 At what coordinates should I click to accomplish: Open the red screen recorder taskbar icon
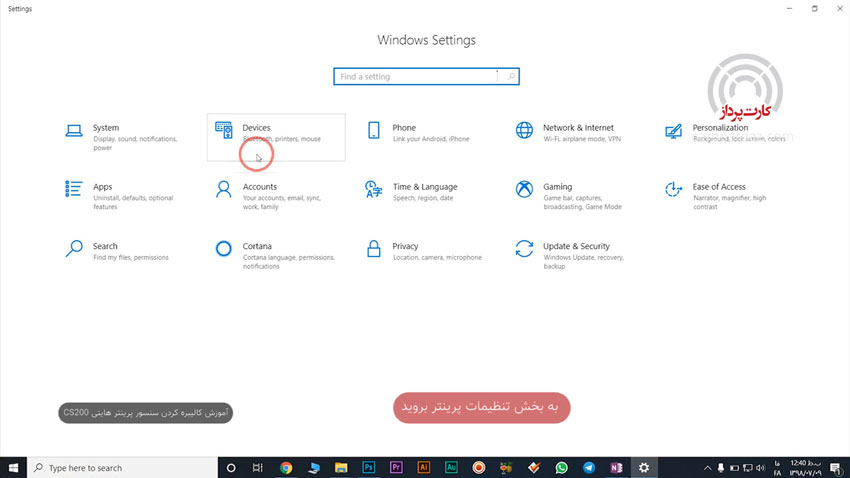point(479,467)
